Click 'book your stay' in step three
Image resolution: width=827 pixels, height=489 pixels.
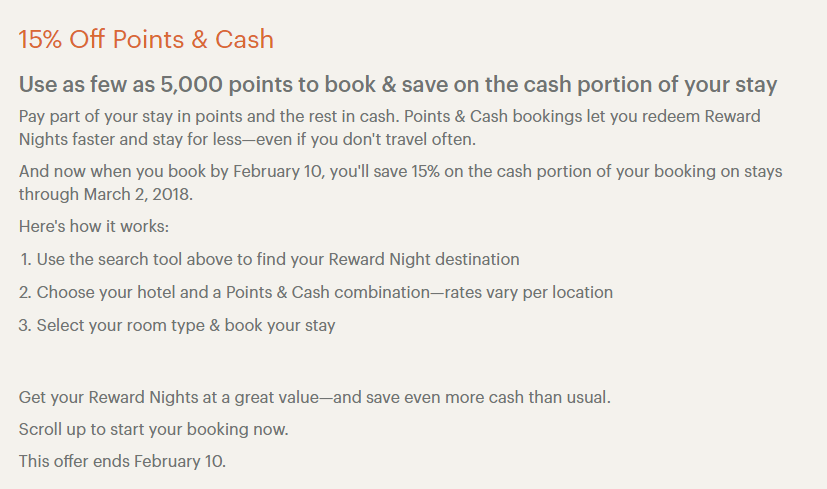coord(280,325)
